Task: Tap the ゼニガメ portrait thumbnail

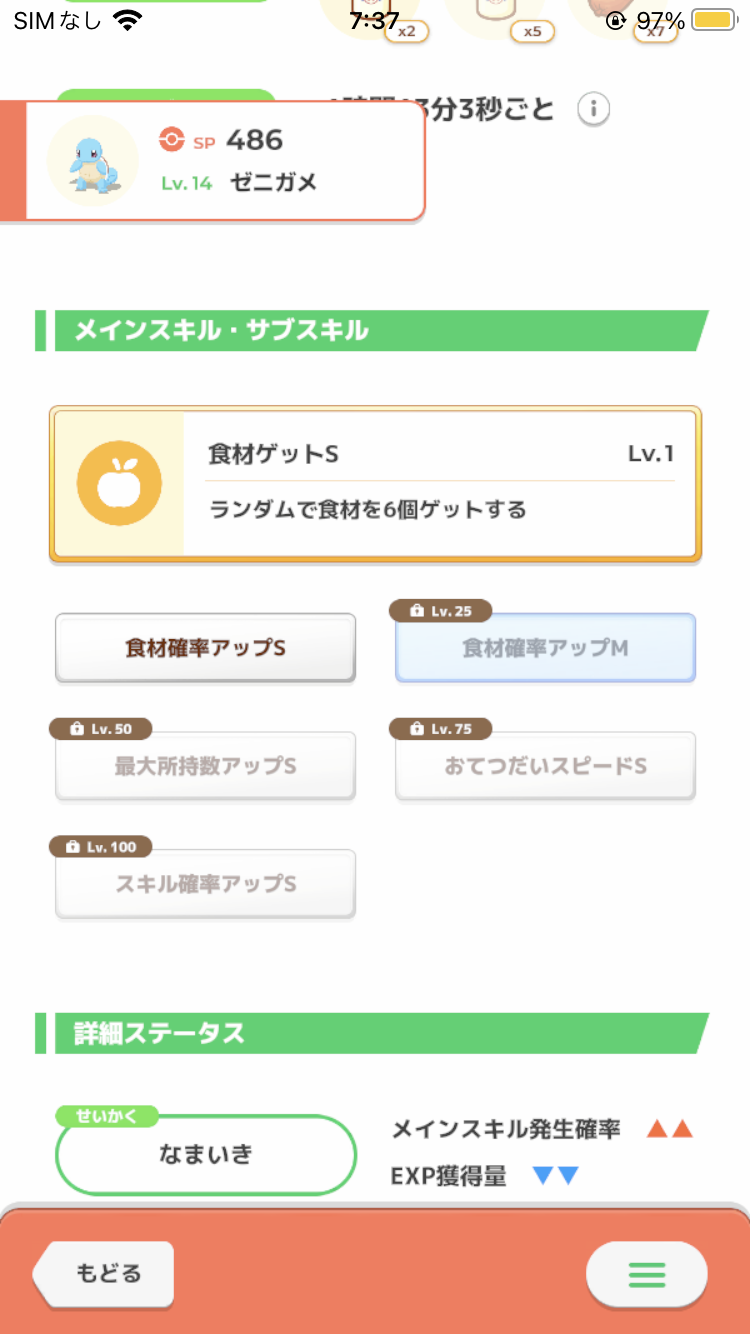Action: tap(93, 160)
